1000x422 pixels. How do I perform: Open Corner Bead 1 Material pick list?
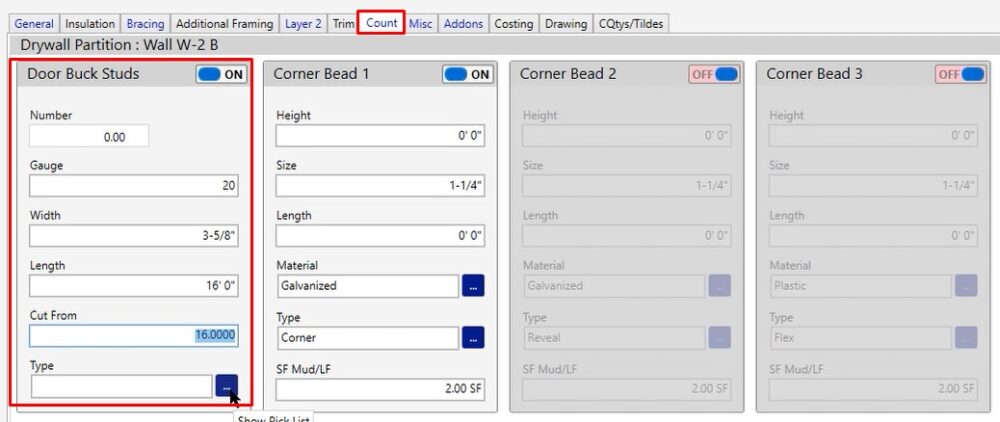click(473, 286)
